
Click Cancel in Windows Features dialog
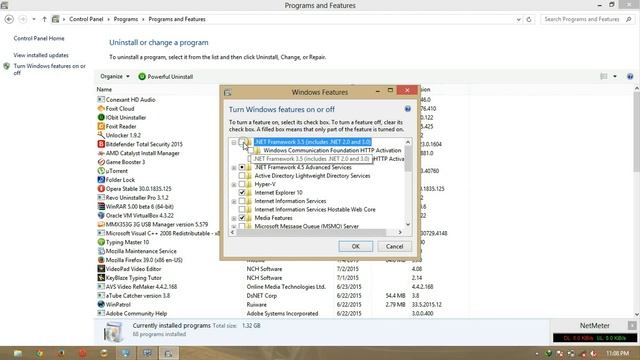(394, 246)
